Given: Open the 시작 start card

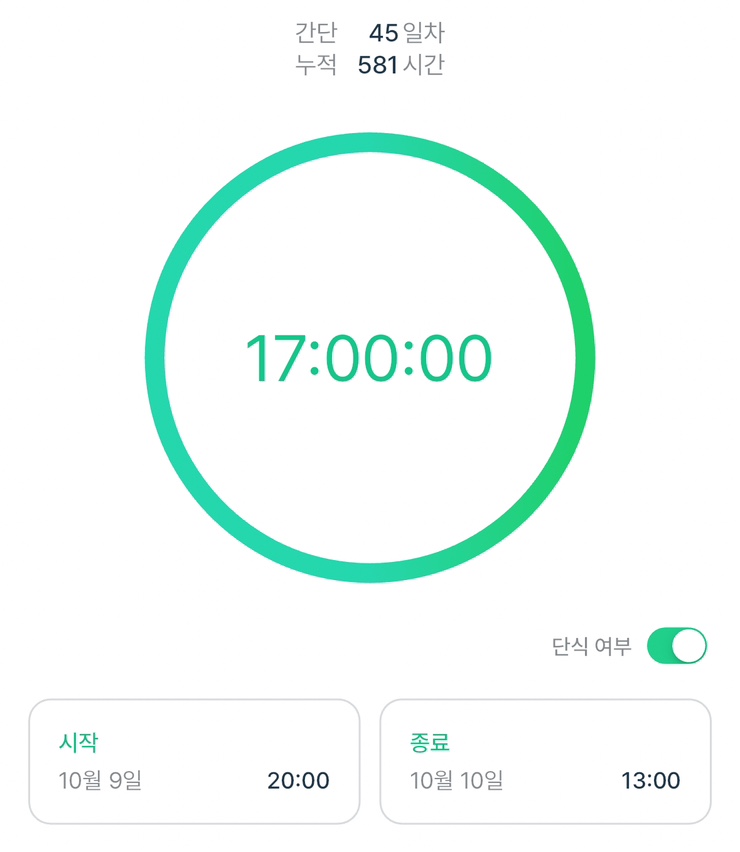Looking at the screenshot, I should pyautogui.click(x=194, y=760).
